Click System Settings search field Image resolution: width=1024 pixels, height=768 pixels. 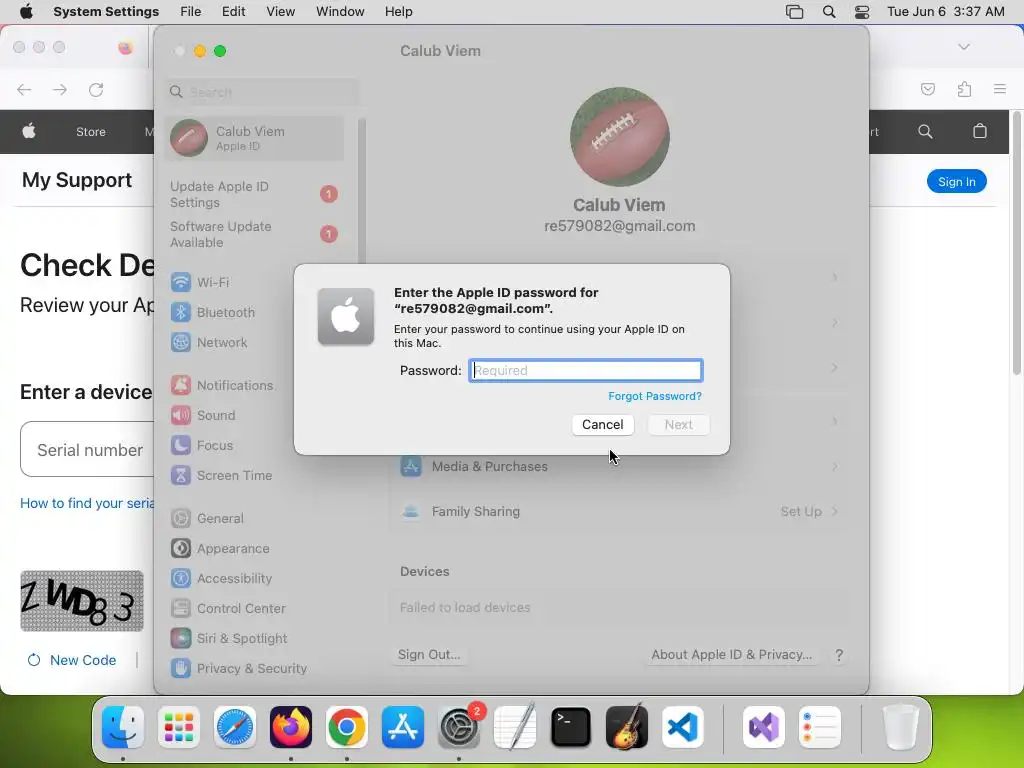(x=263, y=92)
